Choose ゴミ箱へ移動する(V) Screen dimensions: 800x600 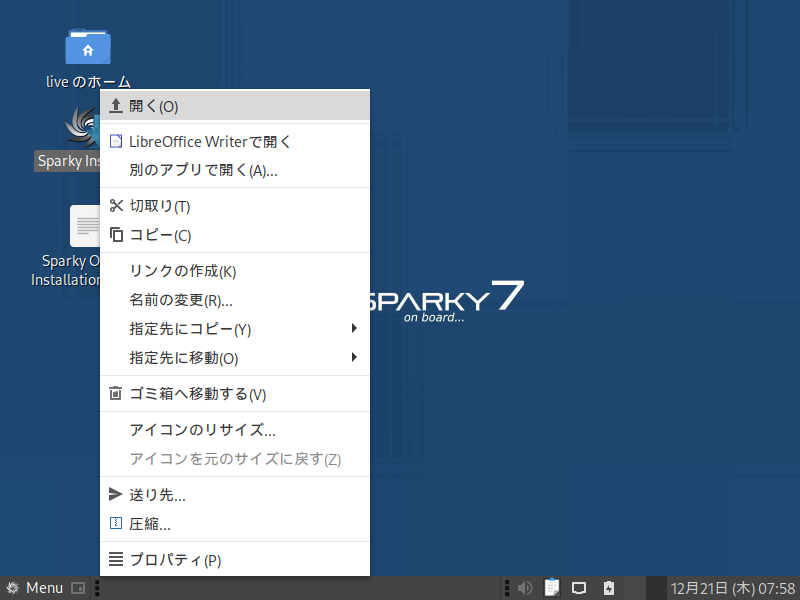[235, 393]
